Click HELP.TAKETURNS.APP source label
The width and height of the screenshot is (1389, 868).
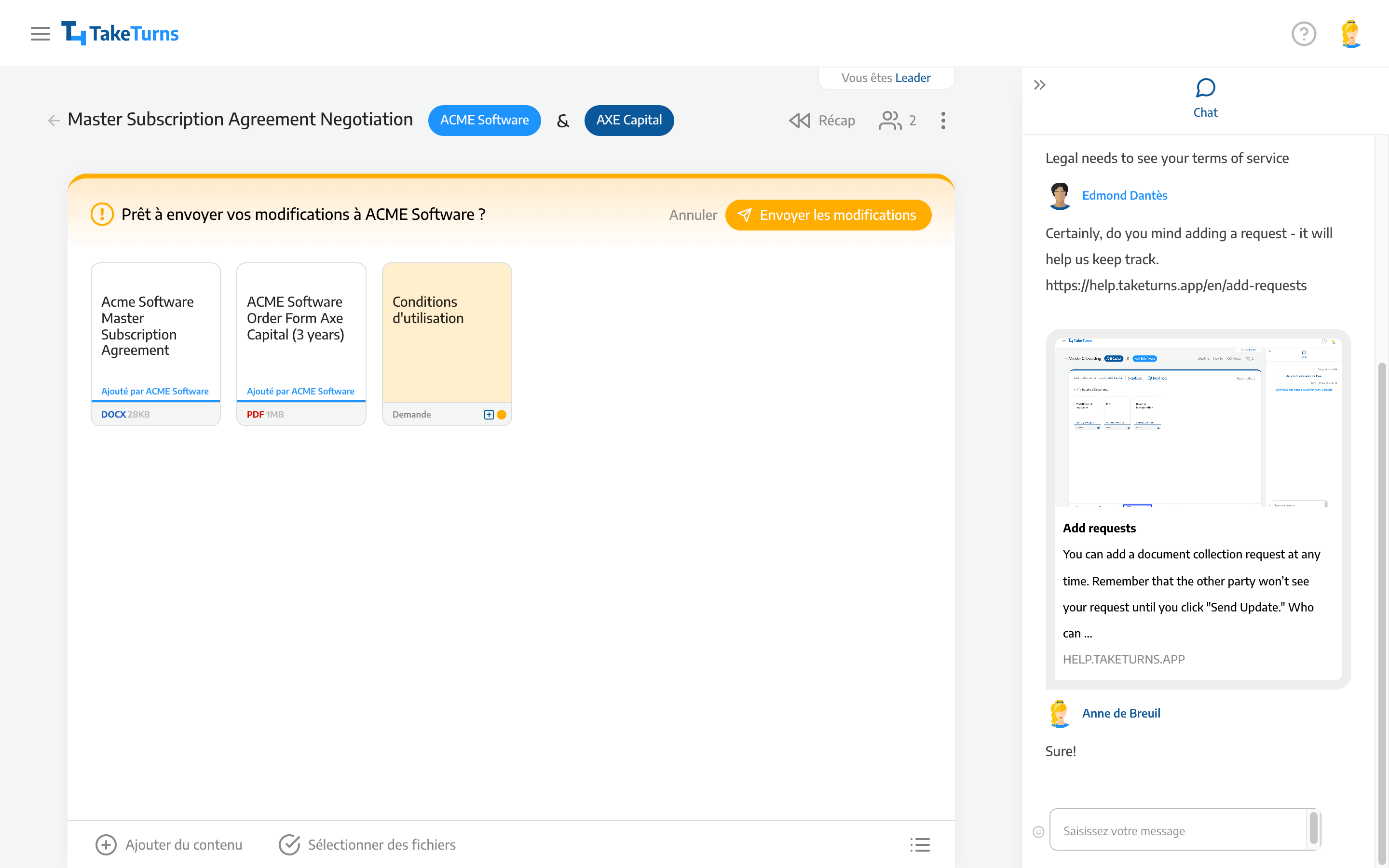tap(1123, 659)
